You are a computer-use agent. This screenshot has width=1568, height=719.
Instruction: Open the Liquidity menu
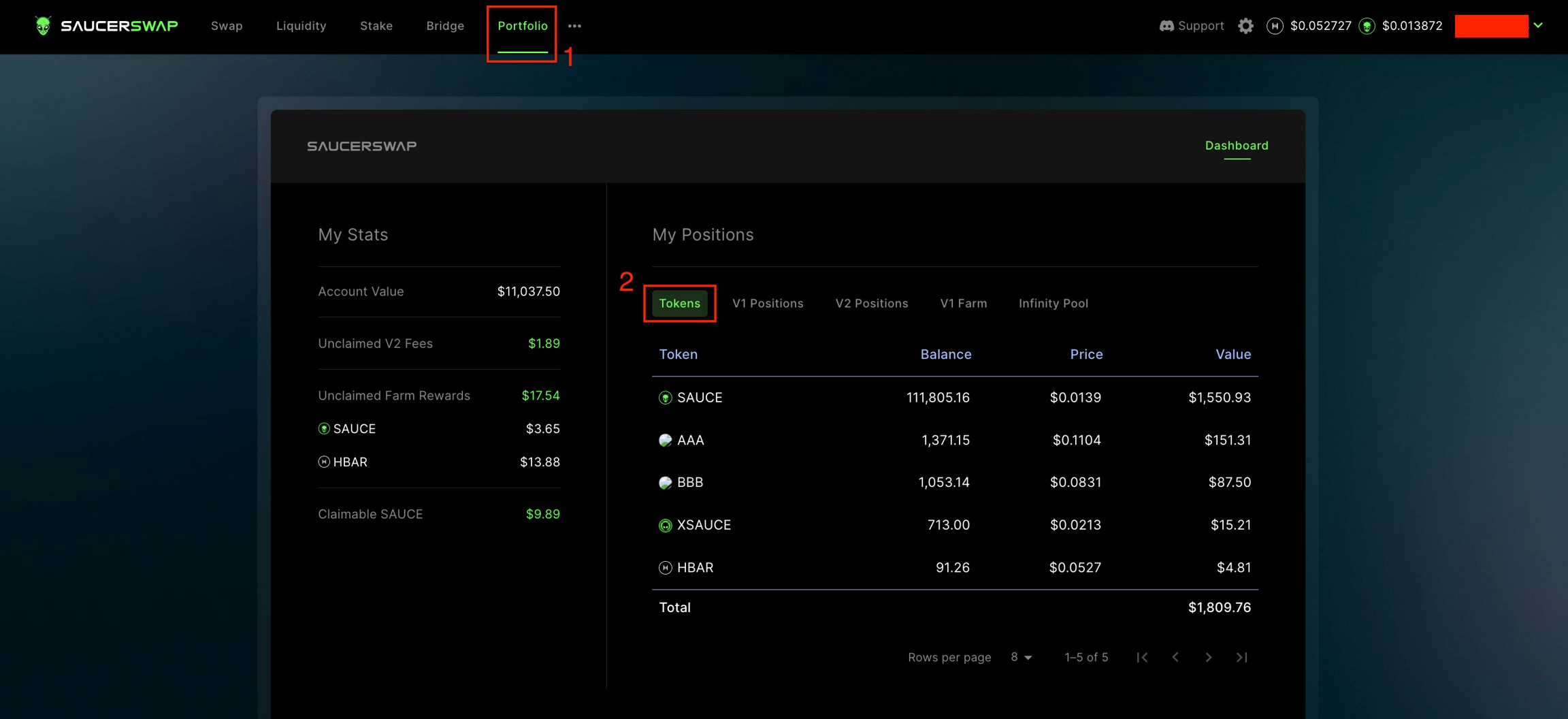[x=301, y=26]
